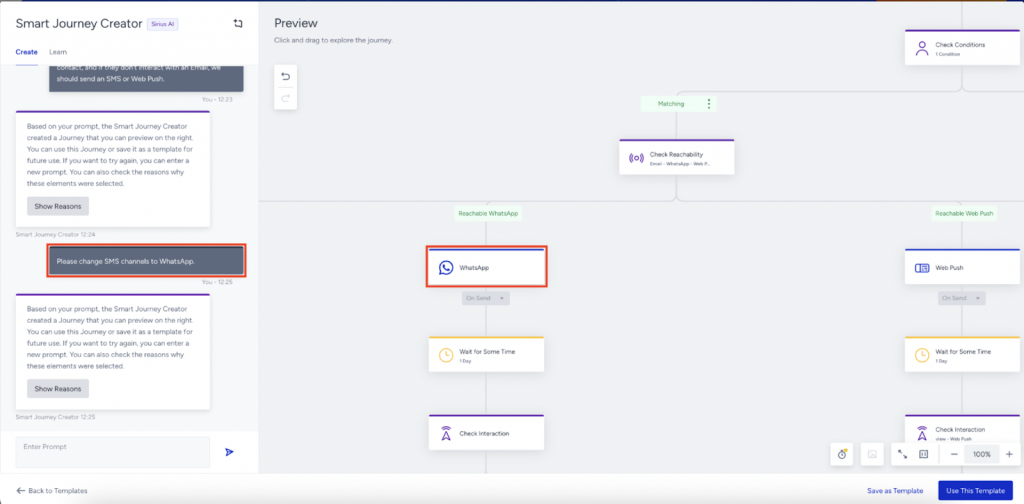Click the WhatsApp node icon
Image resolution: width=1024 pixels, height=504 pixels.
click(x=446, y=268)
